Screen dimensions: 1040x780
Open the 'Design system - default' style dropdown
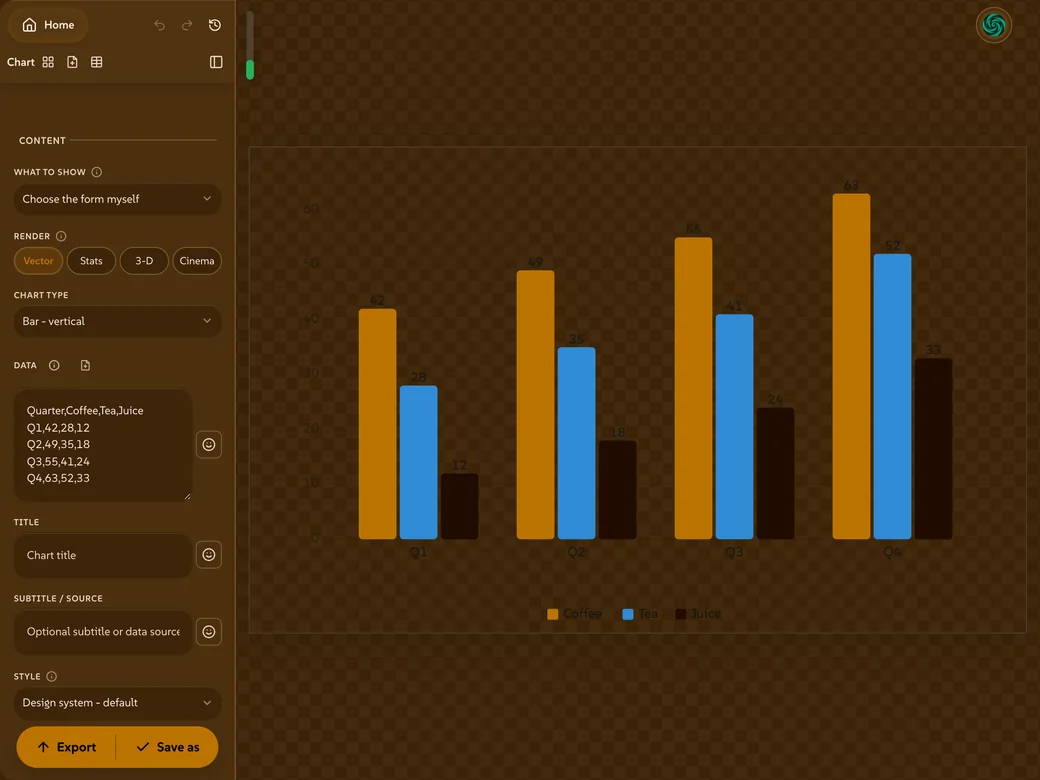pyautogui.click(x=117, y=702)
